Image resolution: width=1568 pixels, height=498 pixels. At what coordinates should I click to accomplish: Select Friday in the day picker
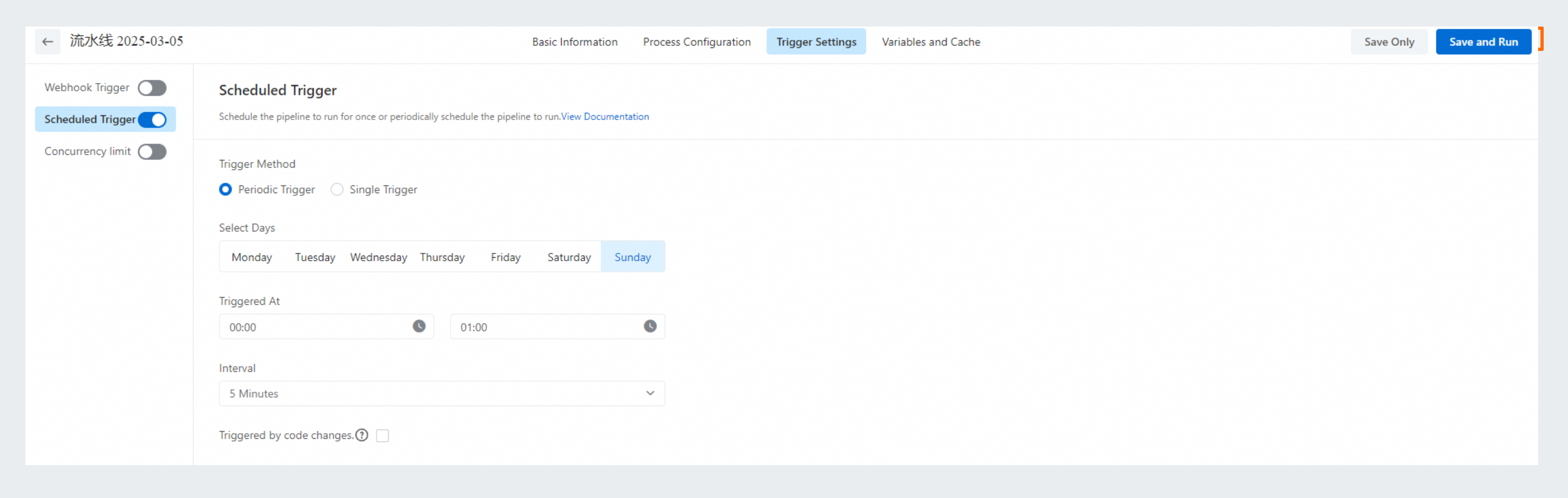[x=506, y=257]
